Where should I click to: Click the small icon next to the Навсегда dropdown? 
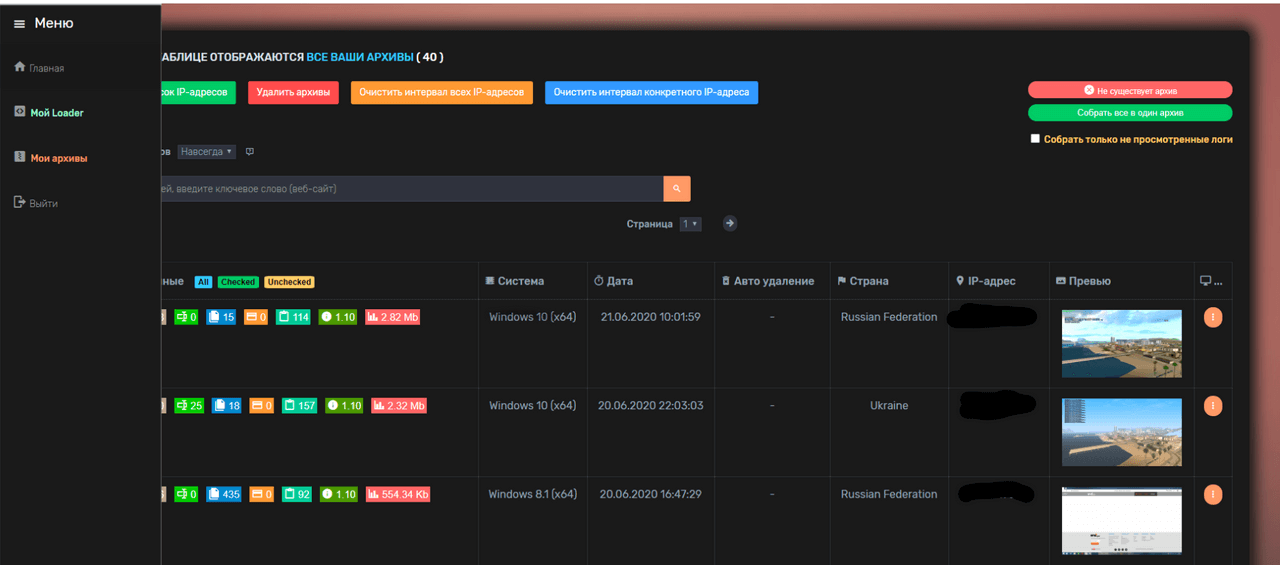click(x=250, y=152)
